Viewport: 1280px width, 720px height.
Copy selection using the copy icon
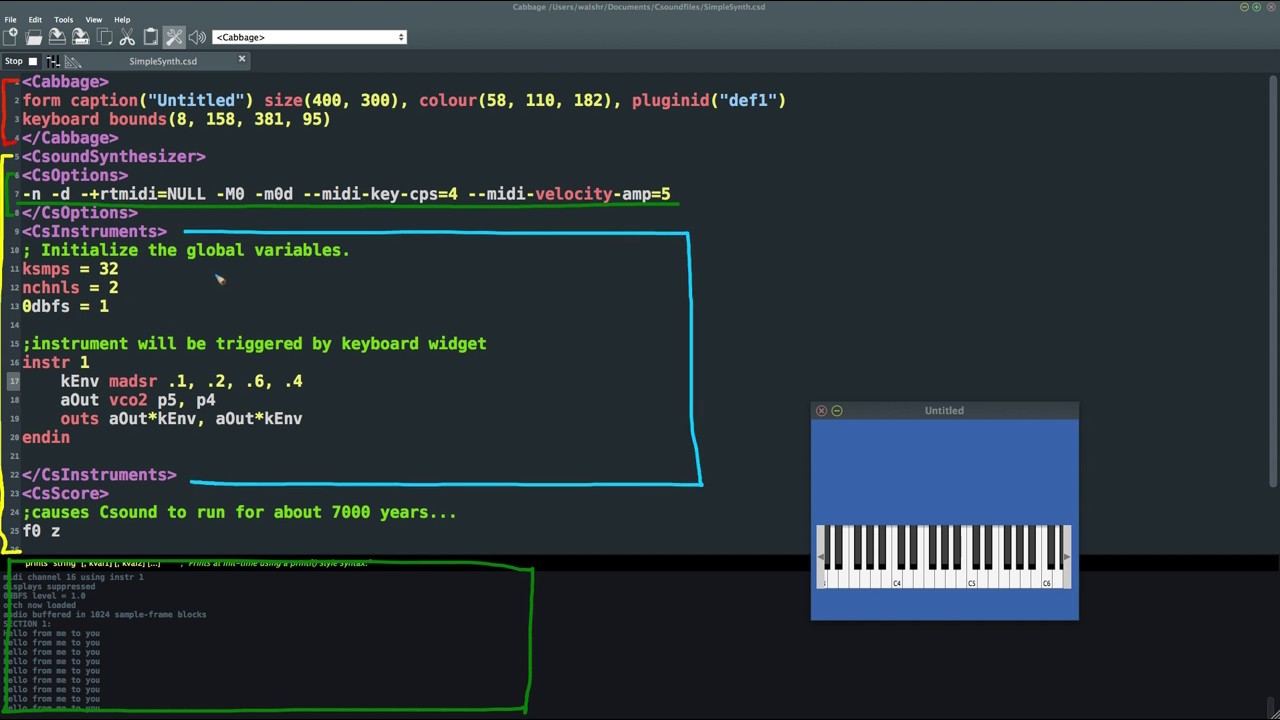(104, 37)
